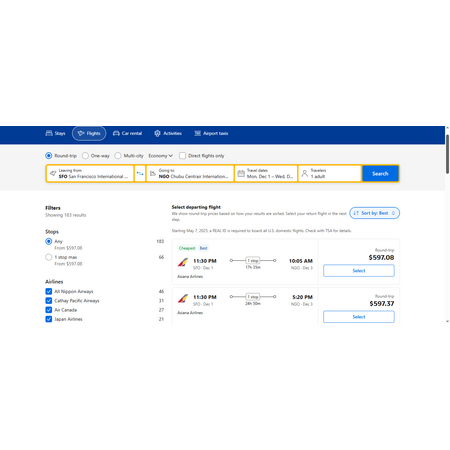Open the Sort by: Best dropdown
This screenshot has height=450, width=450.
click(x=374, y=213)
